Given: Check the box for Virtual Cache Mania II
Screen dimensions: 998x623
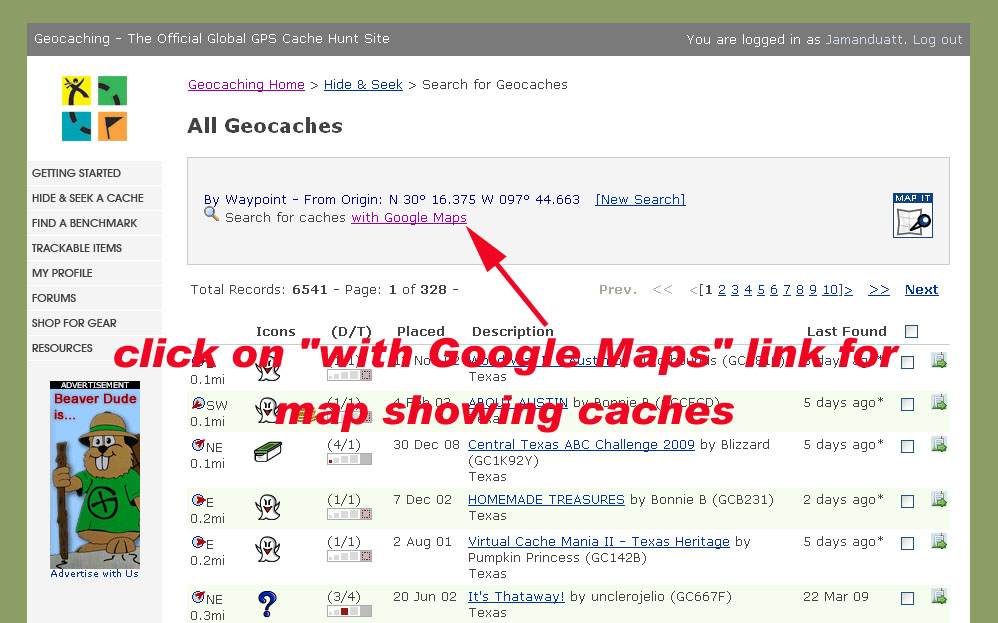Looking at the screenshot, I should click(x=908, y=543).
